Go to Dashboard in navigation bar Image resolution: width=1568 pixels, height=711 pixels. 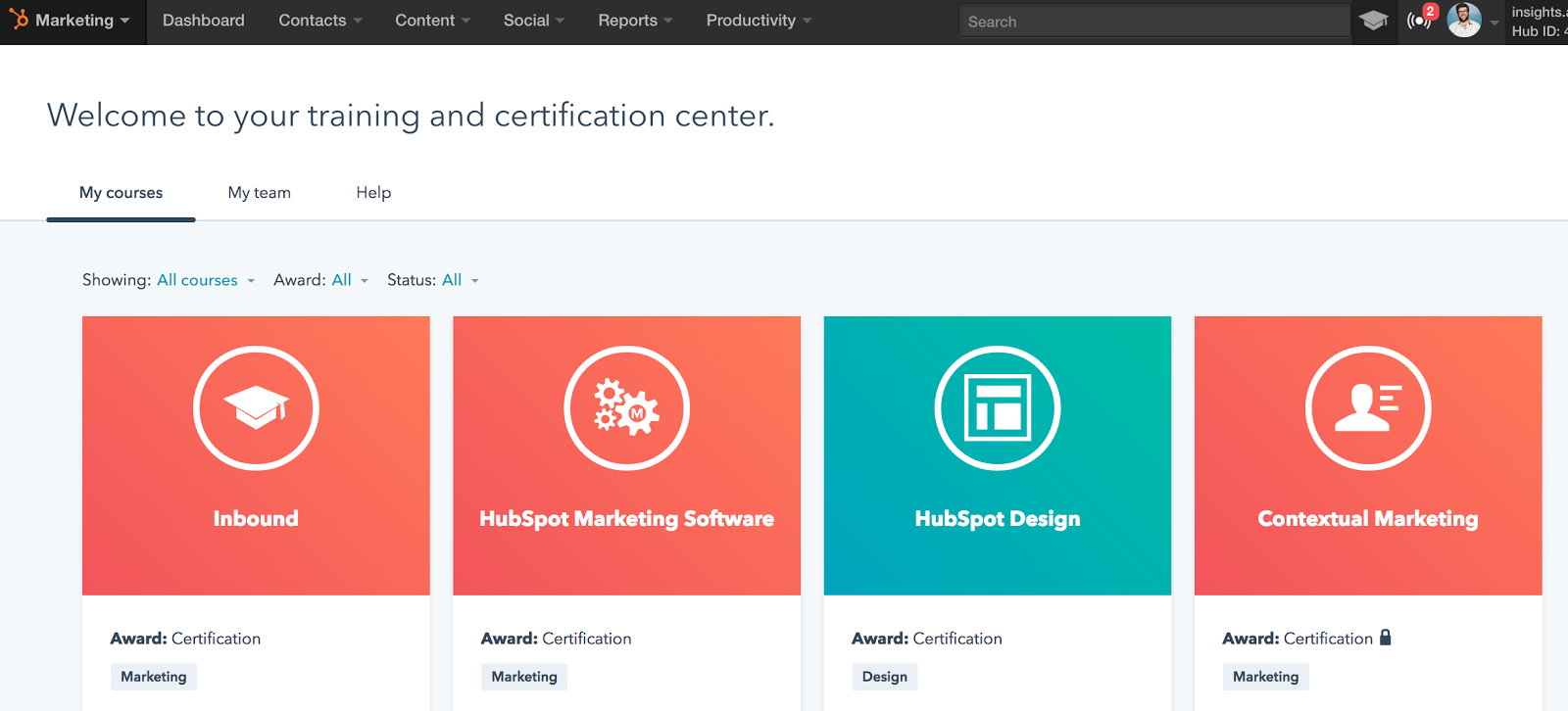point(204,21)
